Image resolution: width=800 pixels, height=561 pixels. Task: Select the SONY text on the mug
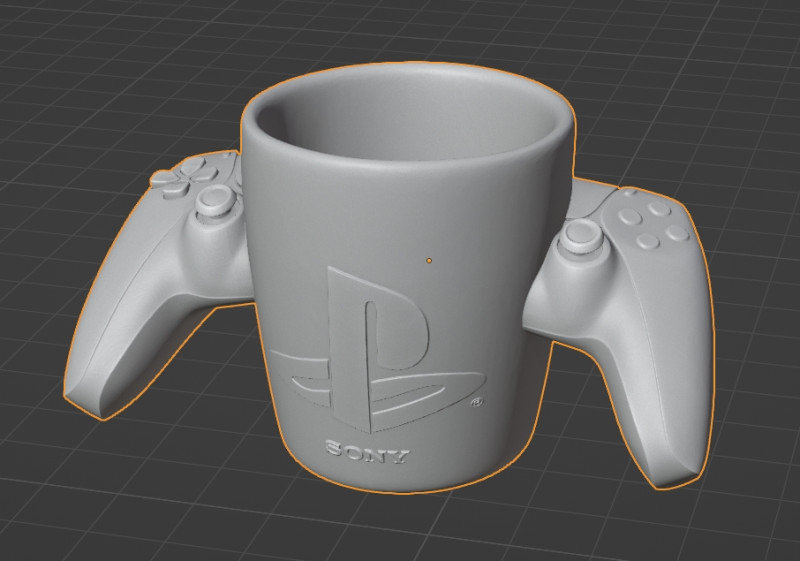(x=367, y=454)
